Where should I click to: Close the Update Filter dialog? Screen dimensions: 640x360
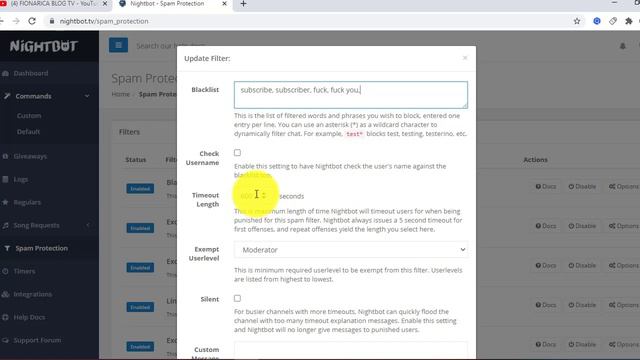click(465, 58)
